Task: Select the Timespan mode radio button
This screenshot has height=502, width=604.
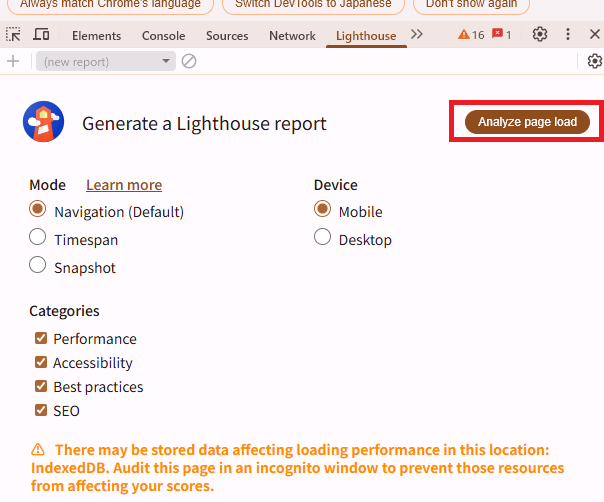Action: [38, 238]
